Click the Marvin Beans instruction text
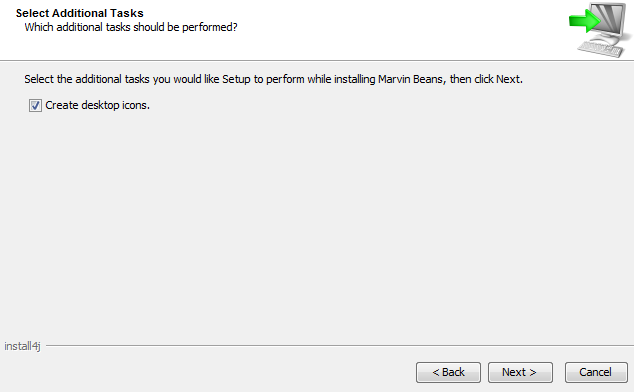The width and height of the screenshot is (634, 392). pyautogui.click(x=273, y=79)
